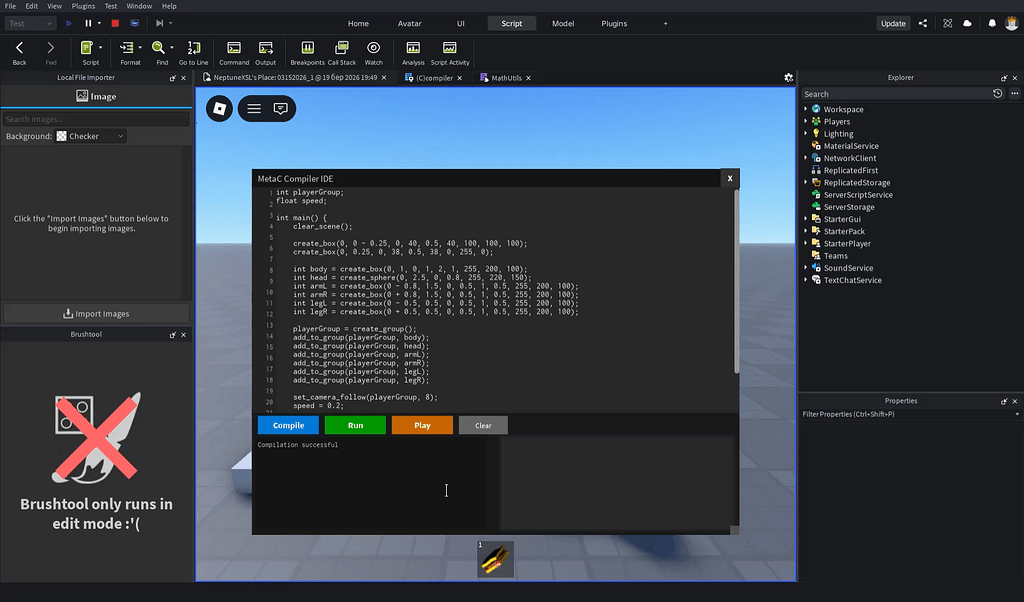Stop the test session
The width and height of the screenshot is (1024, 602).
[x=115, y=24]
